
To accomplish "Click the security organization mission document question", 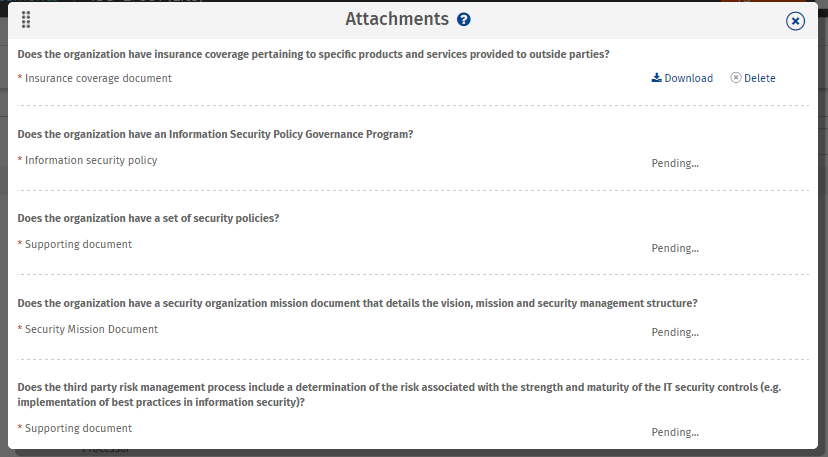I will click(357, 303).
